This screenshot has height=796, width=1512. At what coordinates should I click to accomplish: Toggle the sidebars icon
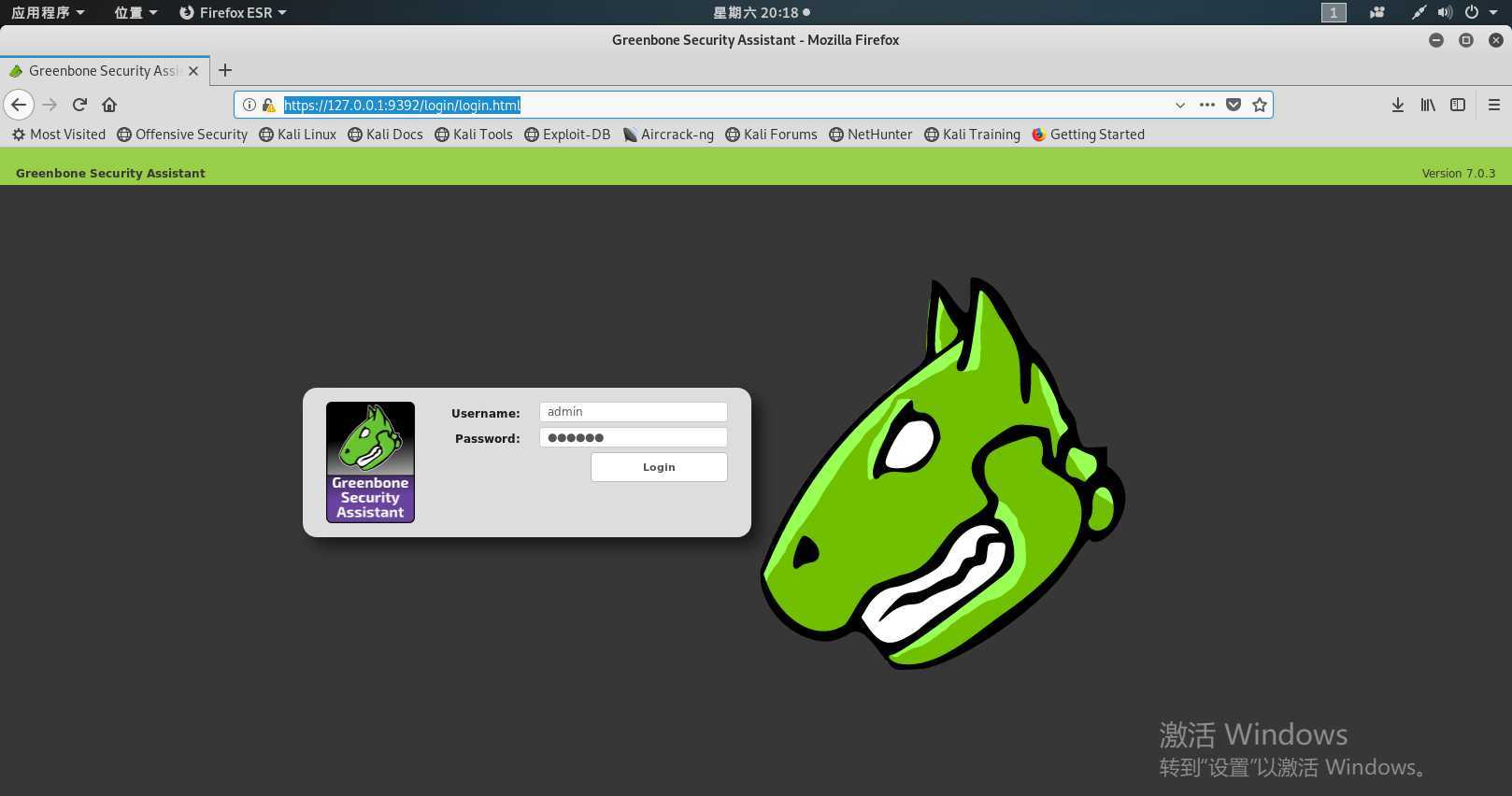click(x=1458, y=105)
